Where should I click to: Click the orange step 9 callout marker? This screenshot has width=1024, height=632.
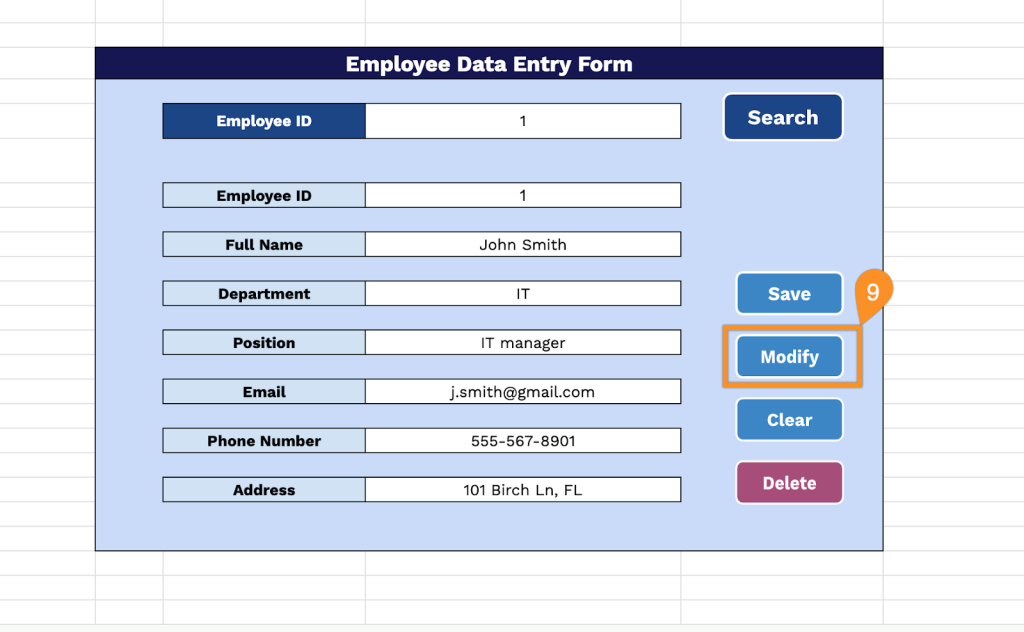(873, 293)
